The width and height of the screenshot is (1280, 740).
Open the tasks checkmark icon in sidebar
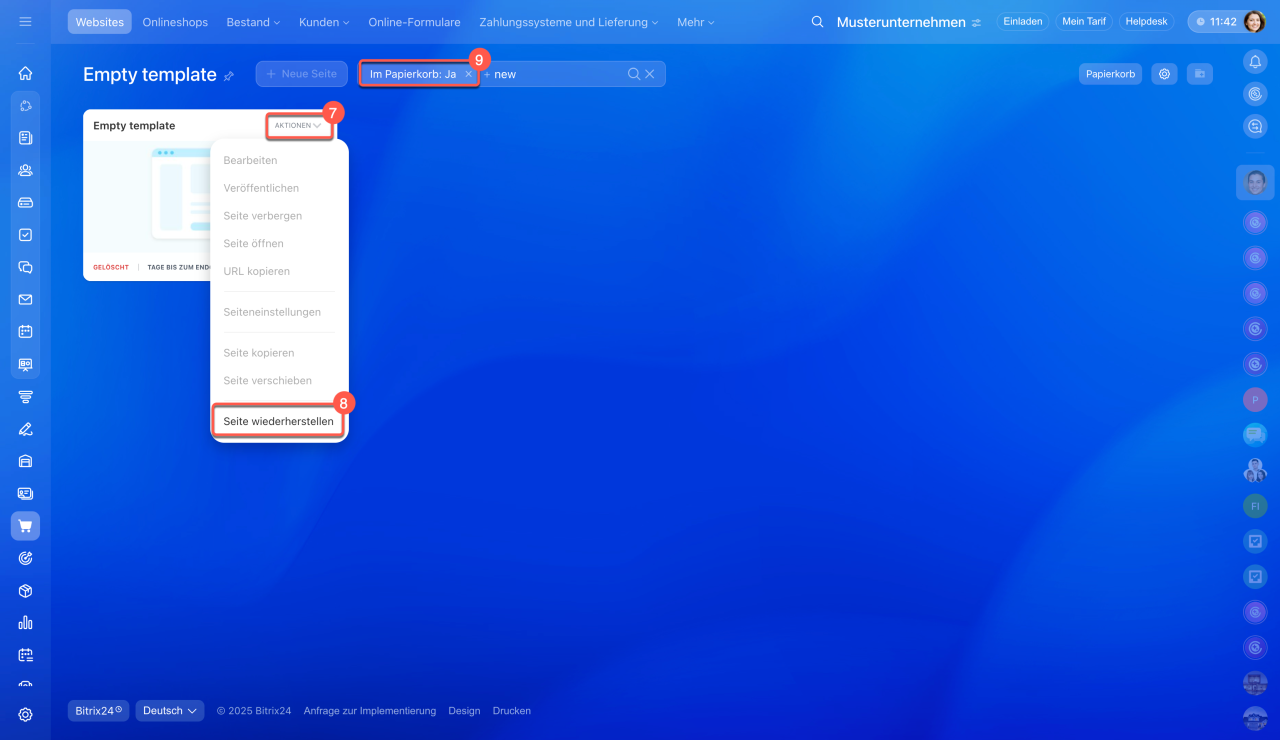point(25,235)
